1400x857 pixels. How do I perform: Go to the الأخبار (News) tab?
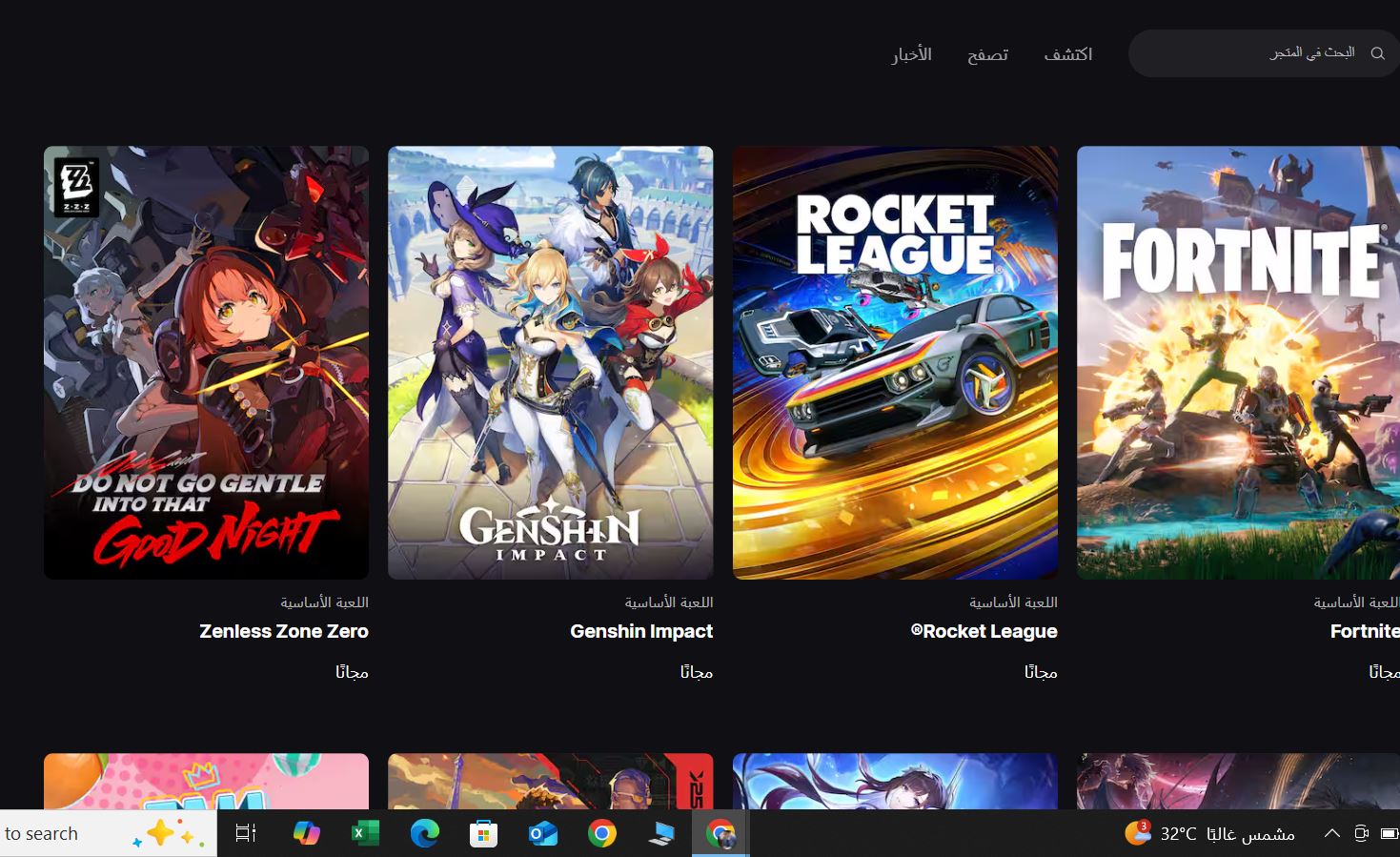(911, 54)
